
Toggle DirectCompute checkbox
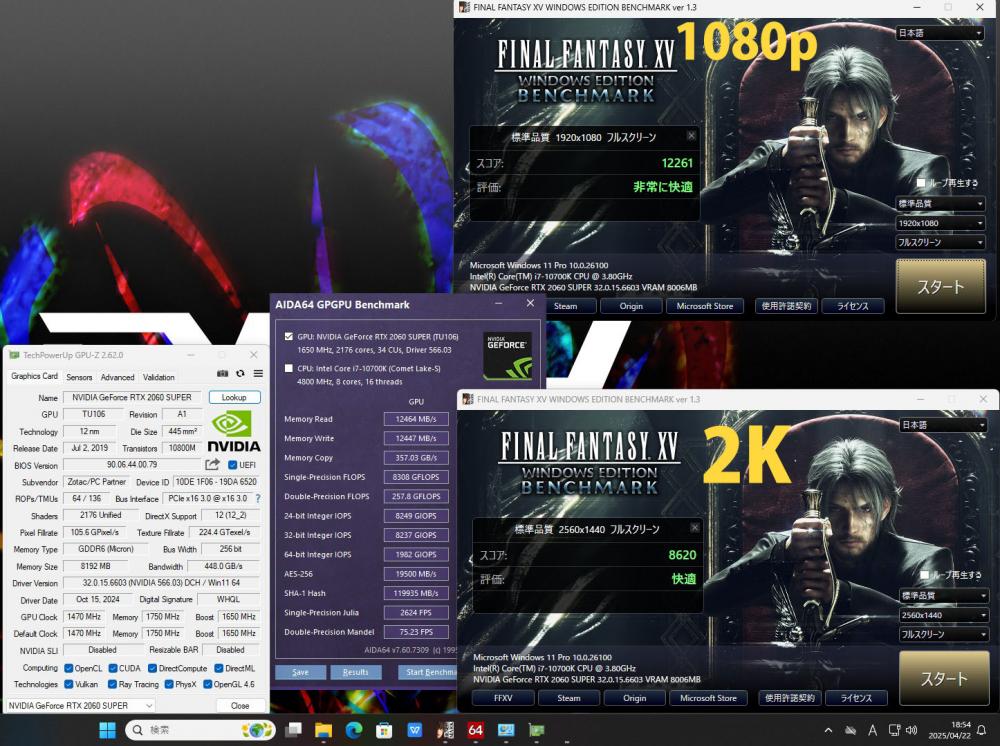point(152,668)
